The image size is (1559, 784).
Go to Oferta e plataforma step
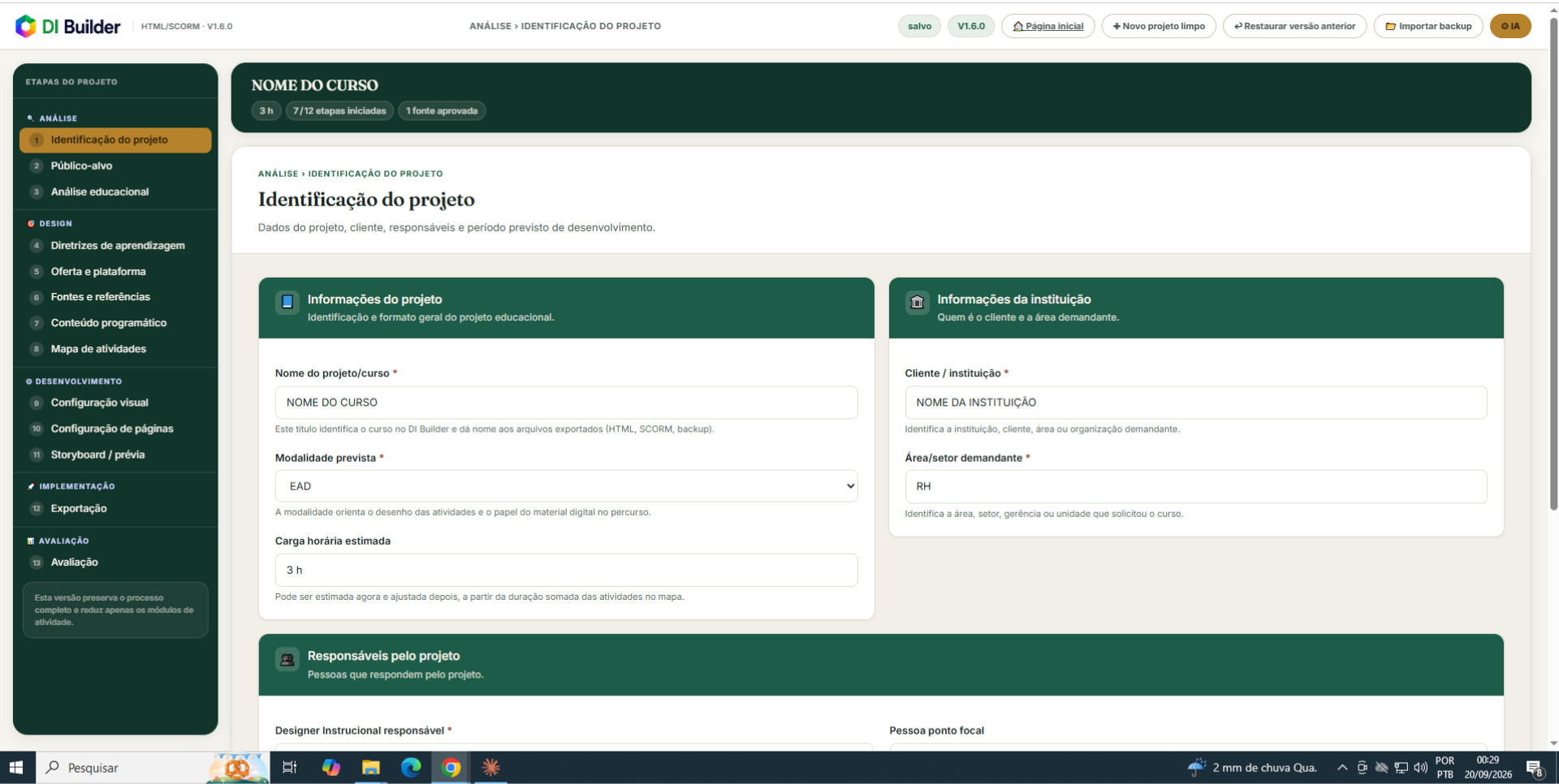(x=115, y=271)
